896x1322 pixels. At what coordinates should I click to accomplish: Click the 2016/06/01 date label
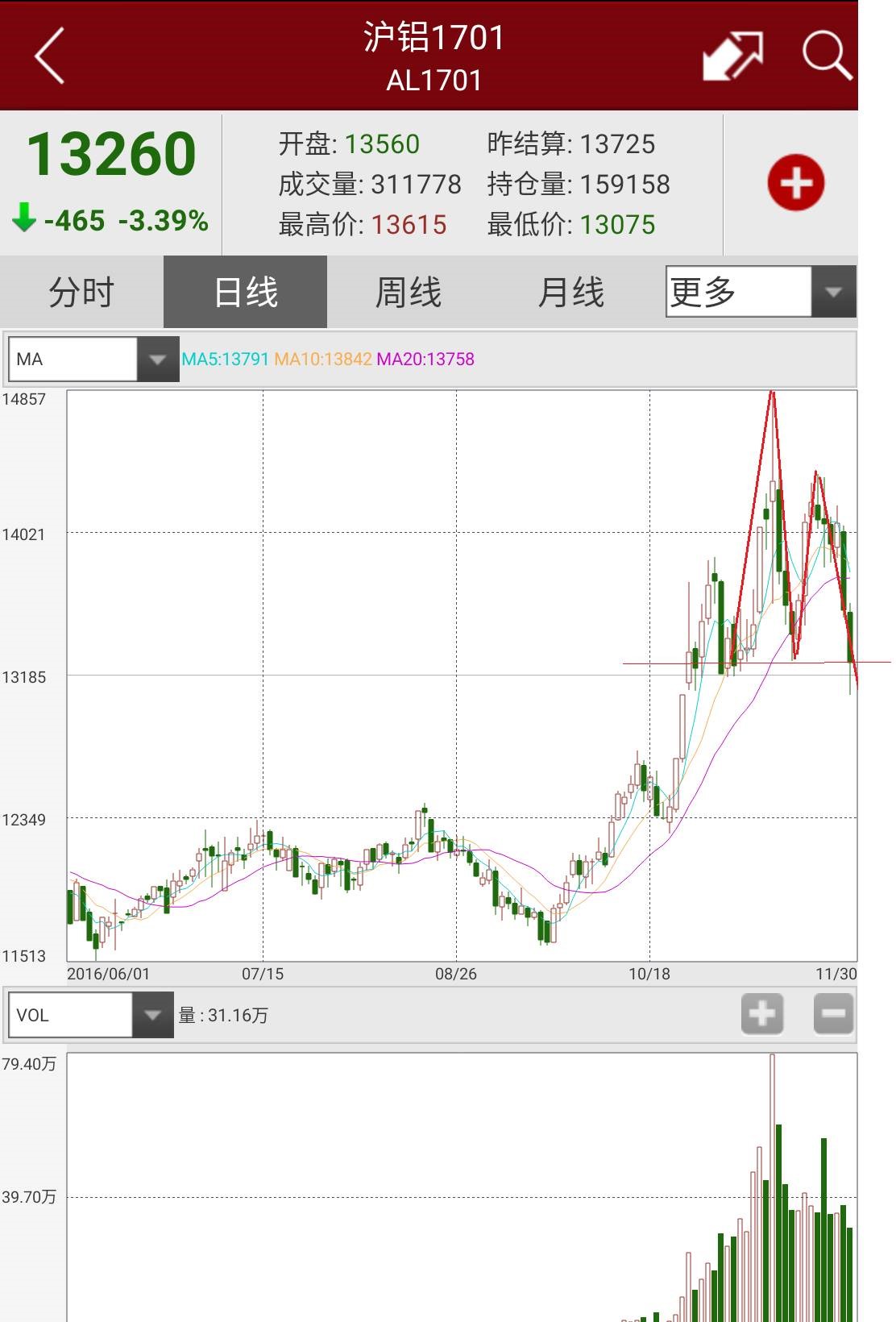108,974
